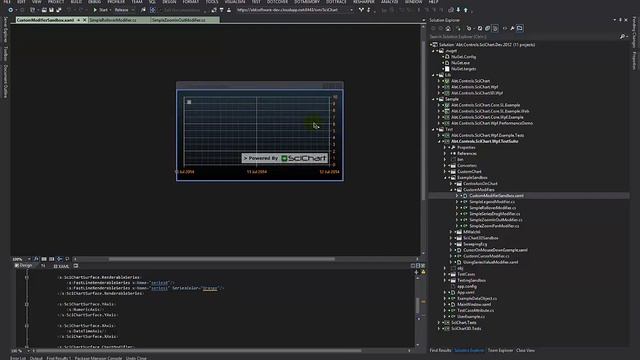Screen dimensions: 640x360
Task: Switch to SimpleRolloverModifier.cs tab
Action: click(x=113, y=20)
